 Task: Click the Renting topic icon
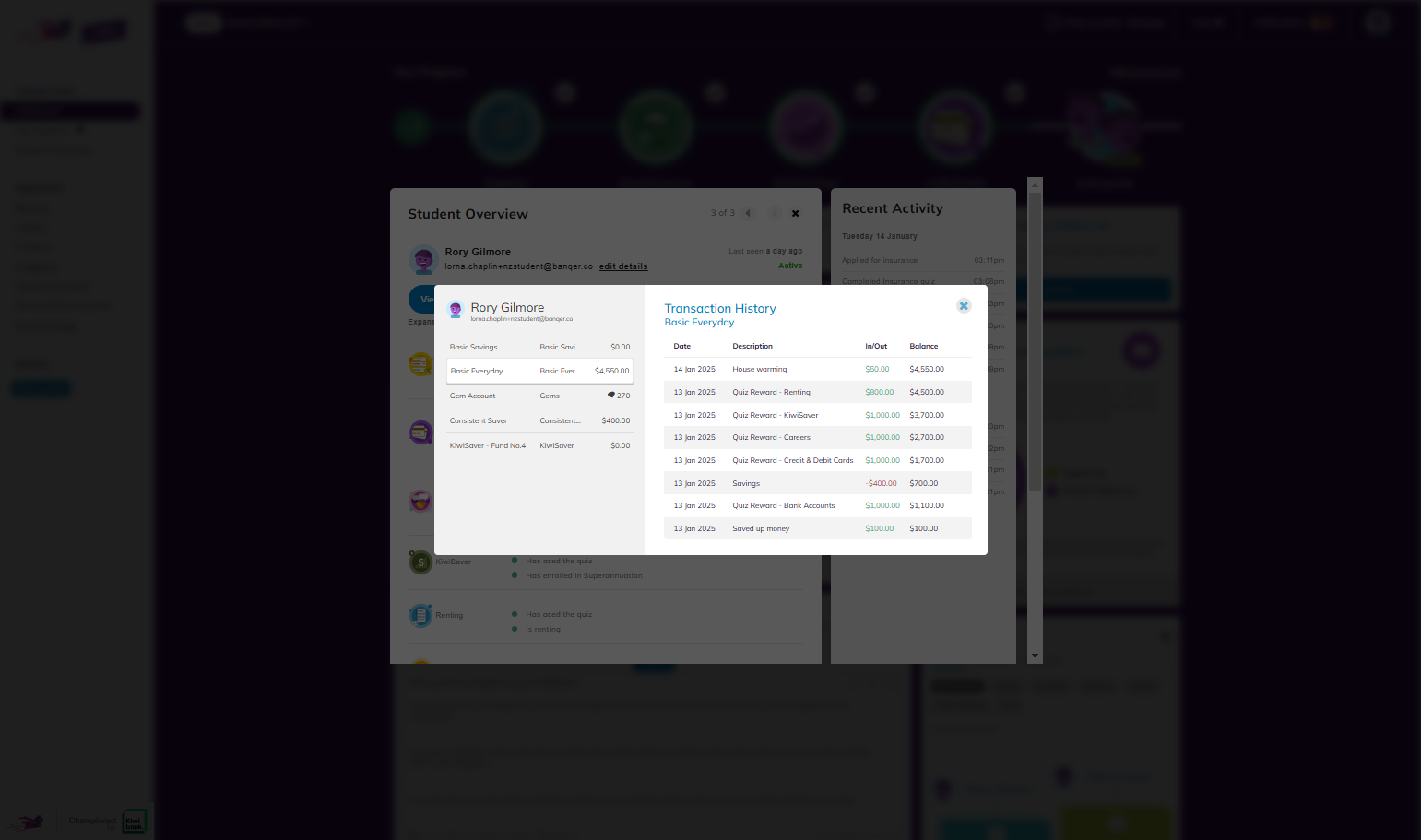[420, 615]
